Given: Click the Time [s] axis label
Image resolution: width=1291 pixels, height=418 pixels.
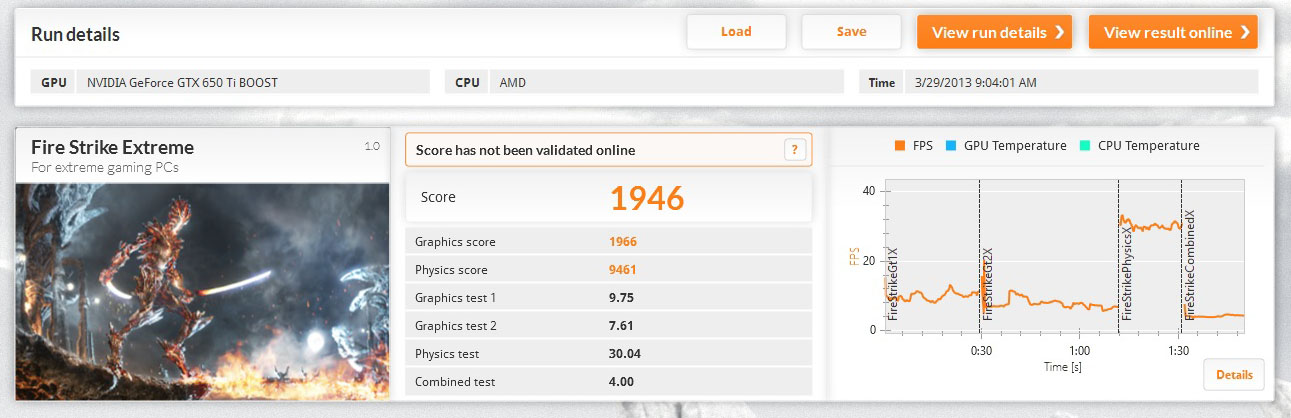Looking at the screenshot, I should (x=1063, y=368).
